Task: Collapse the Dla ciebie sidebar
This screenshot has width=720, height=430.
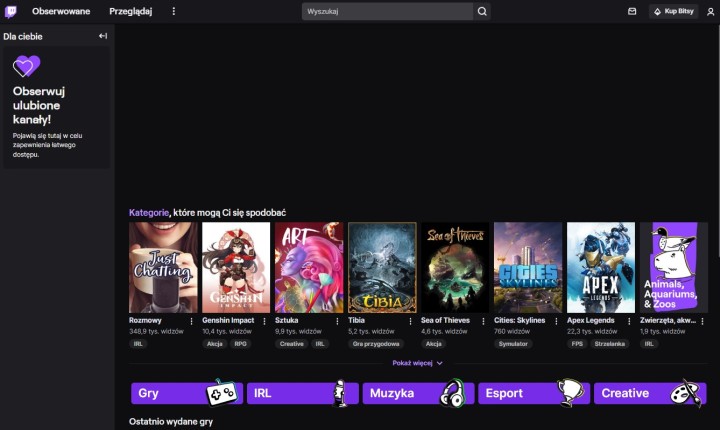Action: point(102,36)
